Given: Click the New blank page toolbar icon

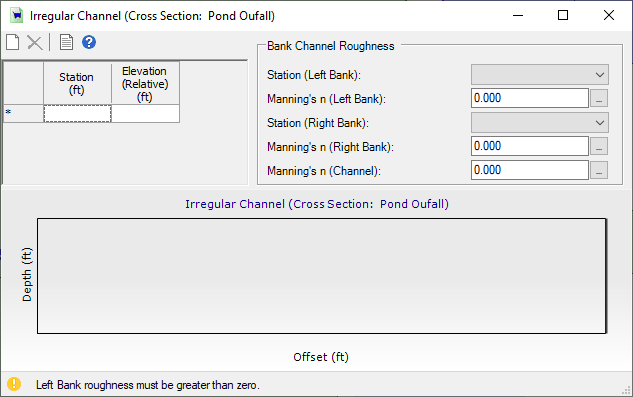Looking at the screenshot, I should coord(13,42).
